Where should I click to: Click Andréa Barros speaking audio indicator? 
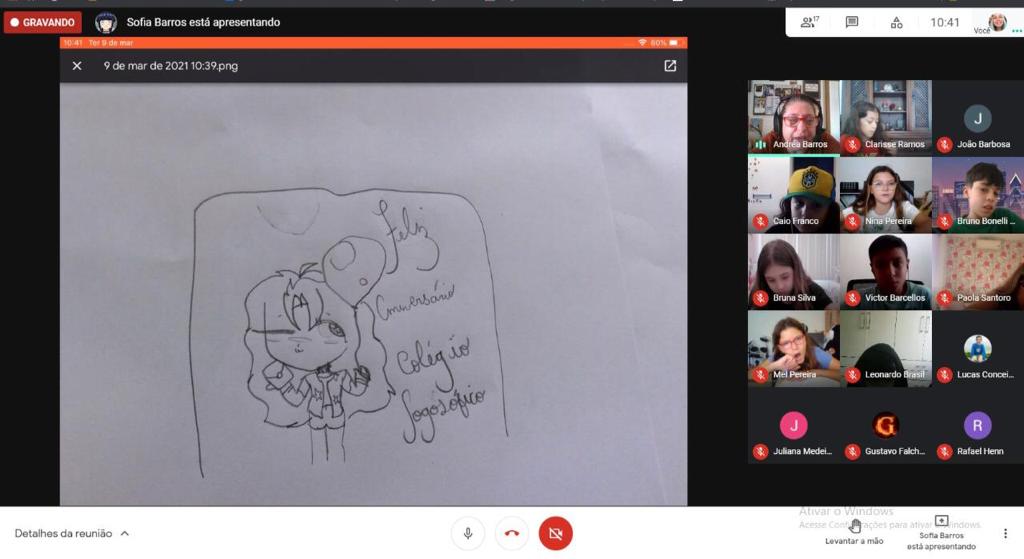[x=760, y=144]
